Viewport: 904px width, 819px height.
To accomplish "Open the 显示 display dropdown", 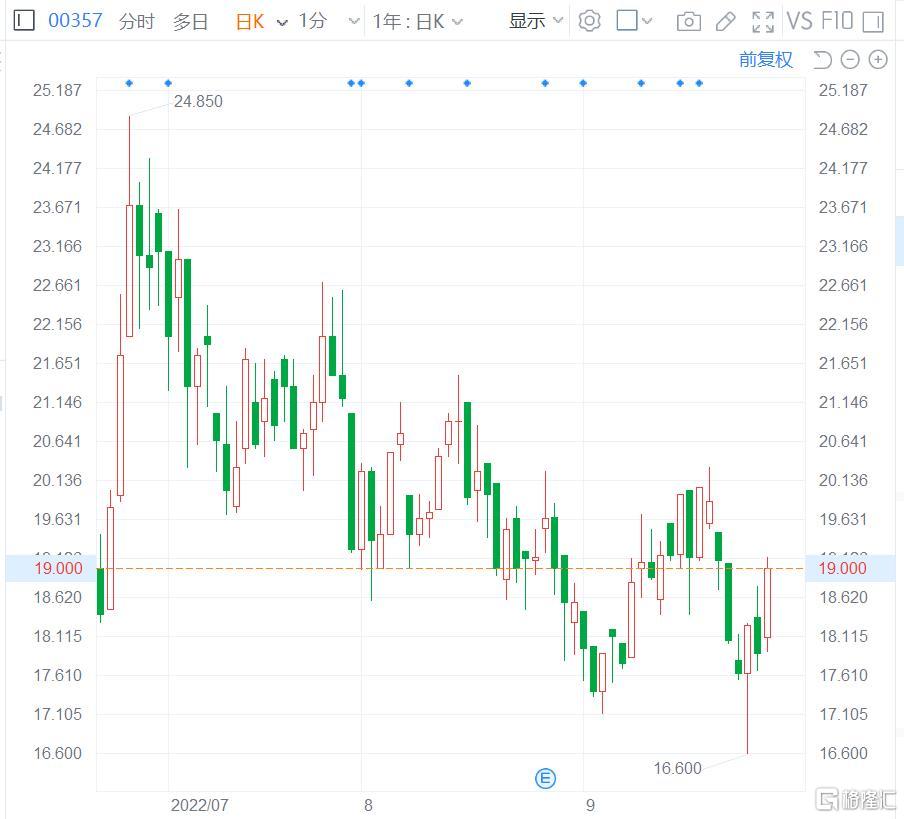I will pyautogui.click(x=536, y=21).
